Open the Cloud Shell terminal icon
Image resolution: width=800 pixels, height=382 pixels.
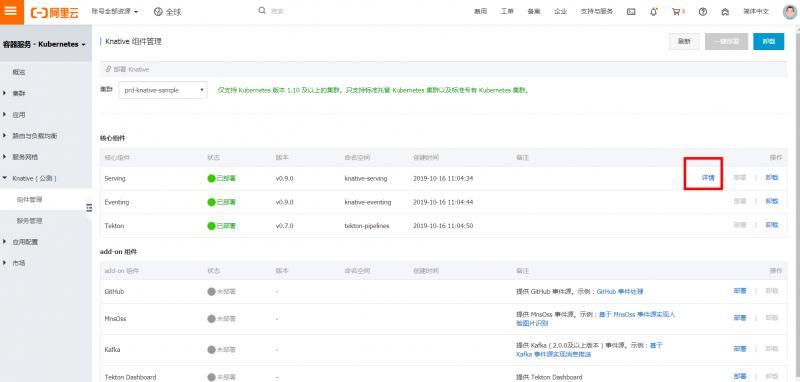[631, 12]
